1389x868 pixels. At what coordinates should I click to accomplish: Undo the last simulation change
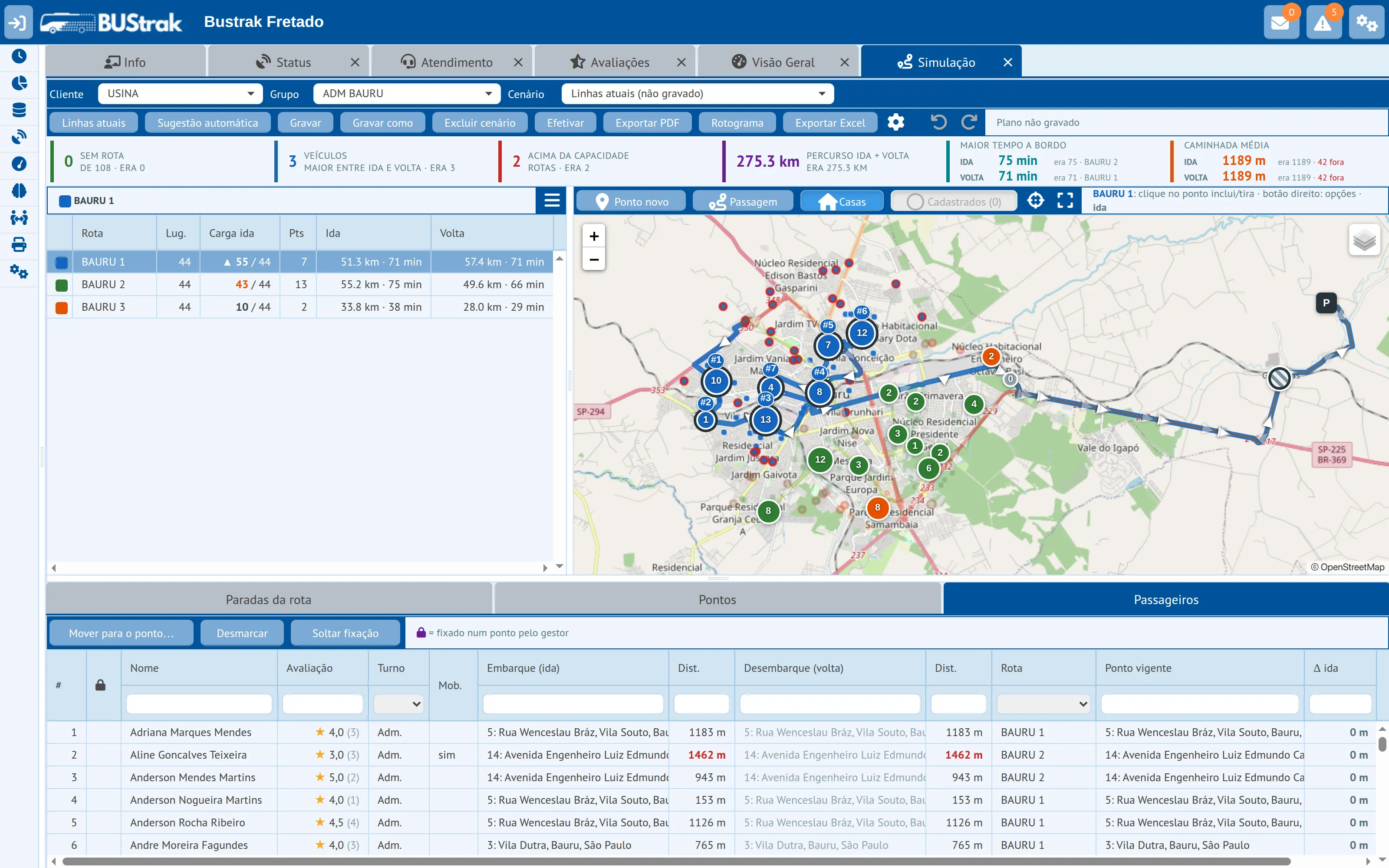tap(938, 122)
